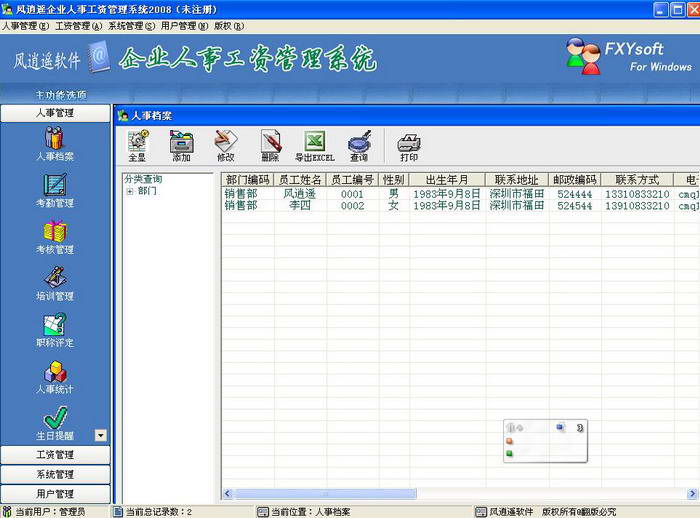The image size is (700, 518).
Task: Click the notebook @ logo icon
Action: [99, 57]
